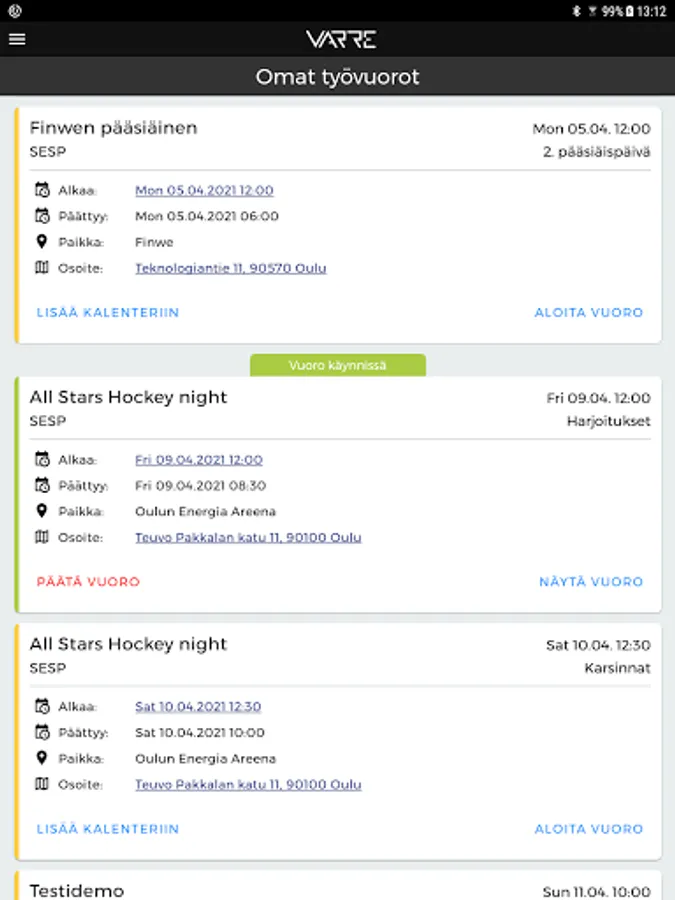This screenshot has height=900, width=675.
Task: Click the map icon next to Teknologiantie address
Action: coord(42,268)
